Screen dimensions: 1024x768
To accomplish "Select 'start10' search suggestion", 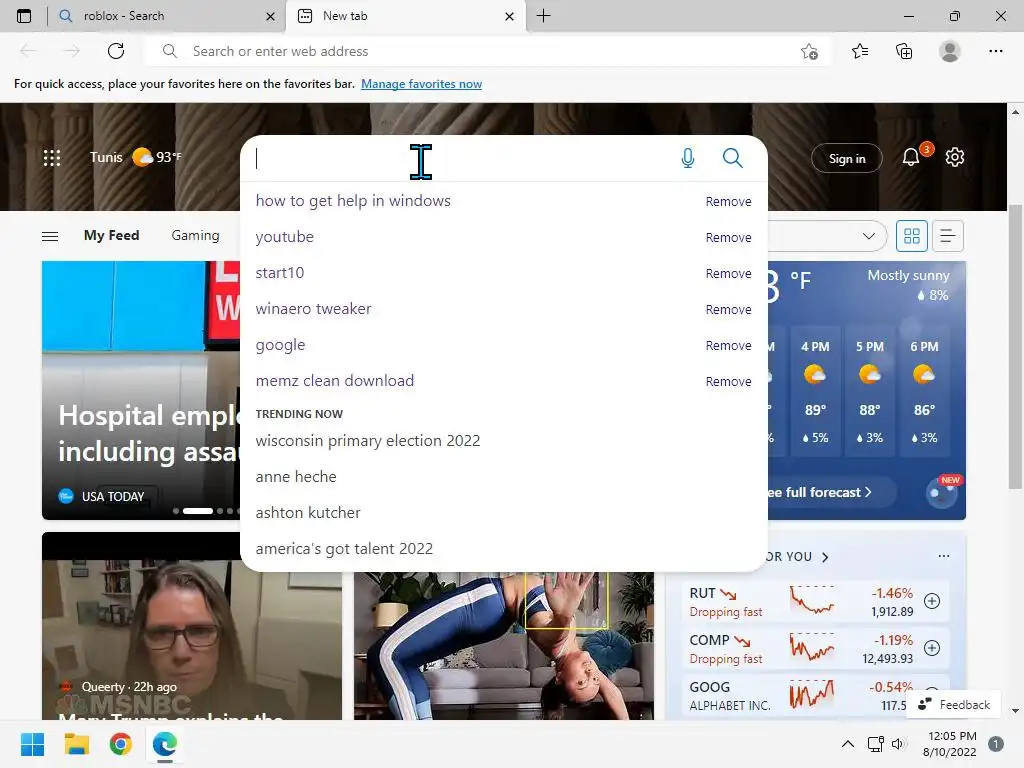I will 280,272.
